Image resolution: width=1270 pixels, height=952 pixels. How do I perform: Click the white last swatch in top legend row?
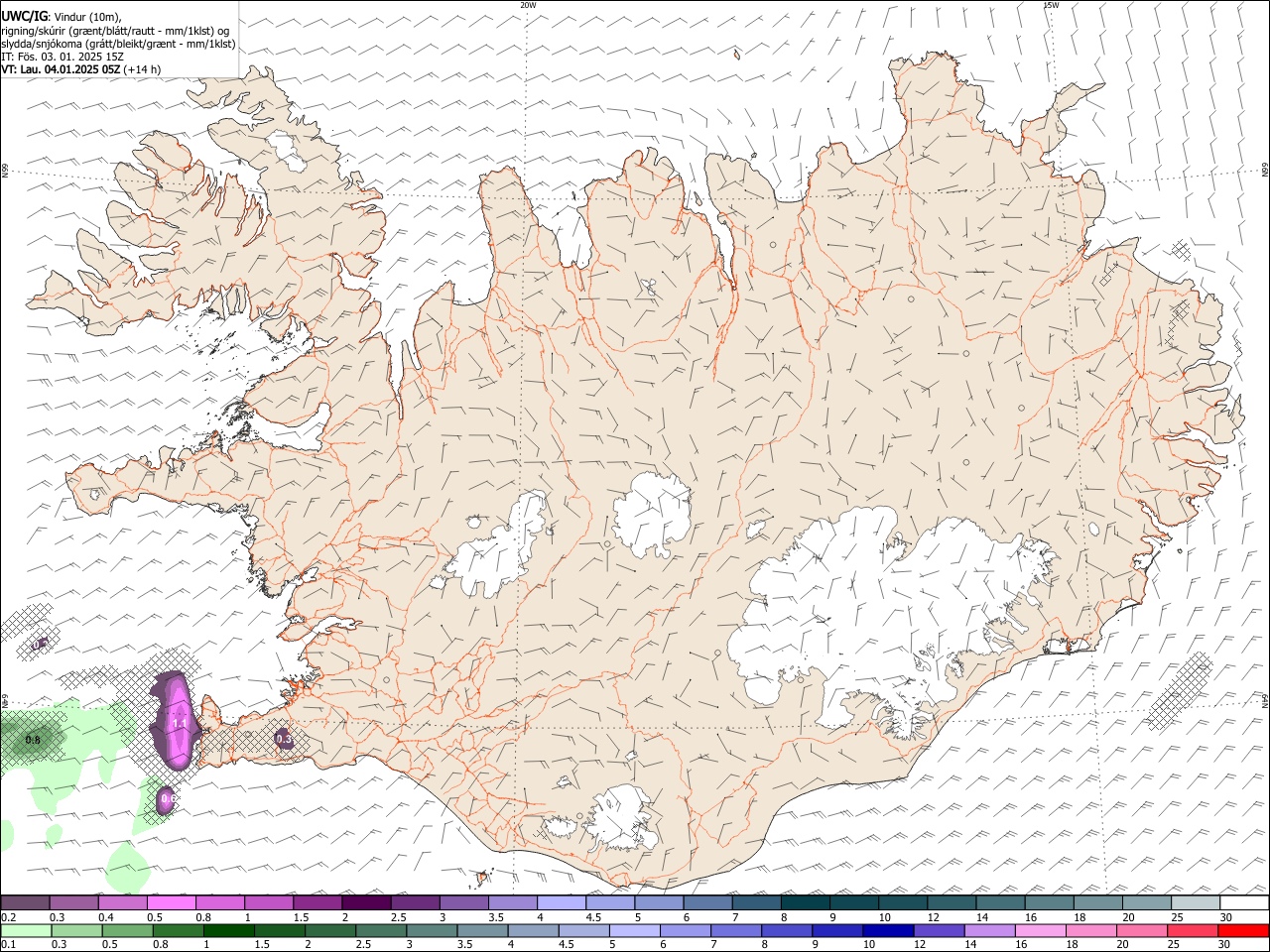(x=1244, y=902)
